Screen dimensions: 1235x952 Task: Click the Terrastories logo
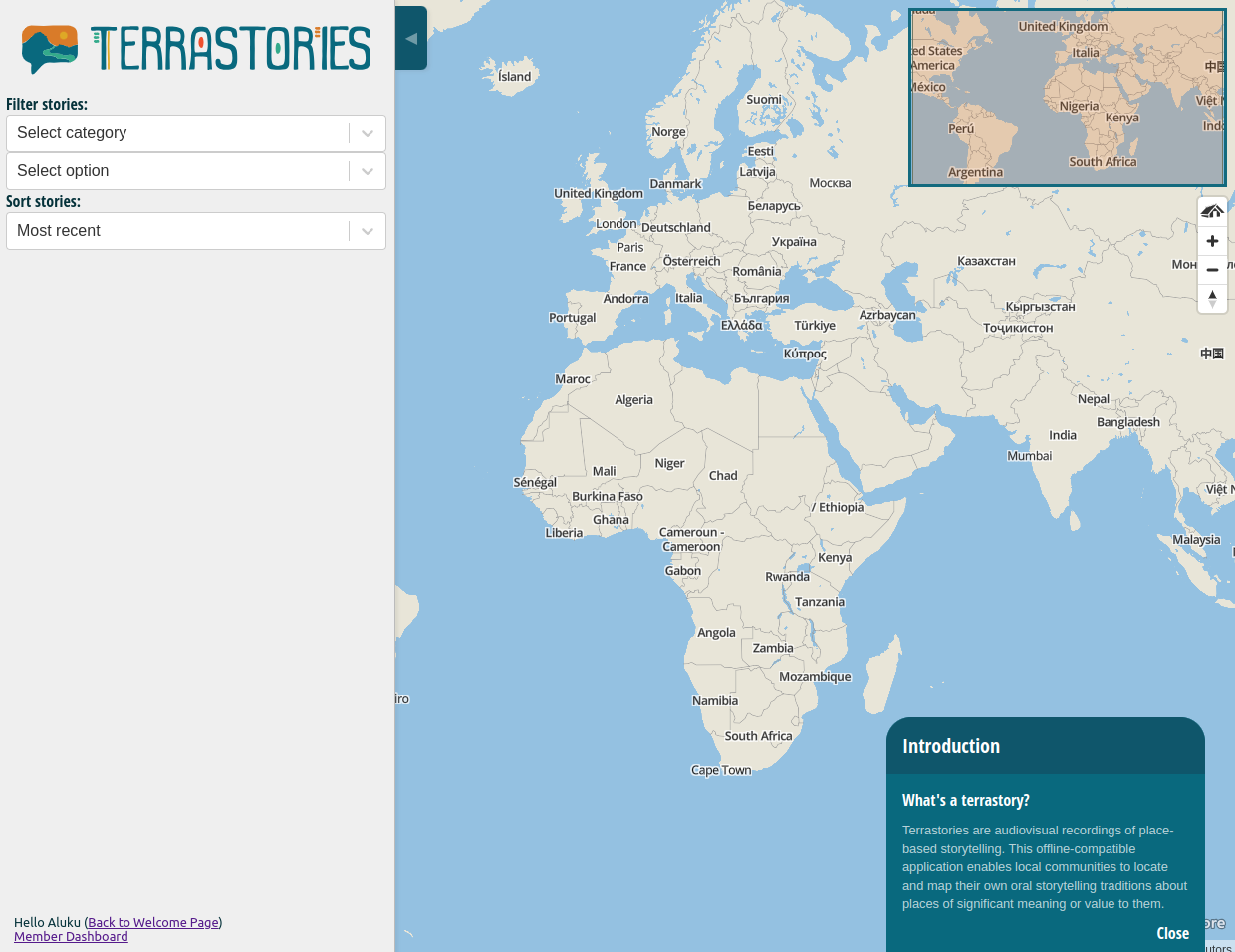pyautogui.click(x=196, y=49)
